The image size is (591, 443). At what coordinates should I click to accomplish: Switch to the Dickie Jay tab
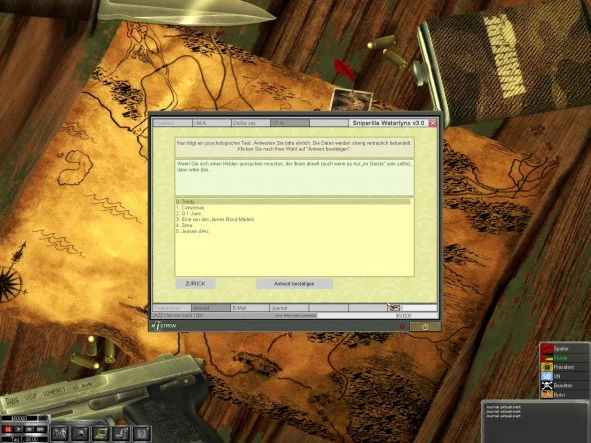coord(251,123)
